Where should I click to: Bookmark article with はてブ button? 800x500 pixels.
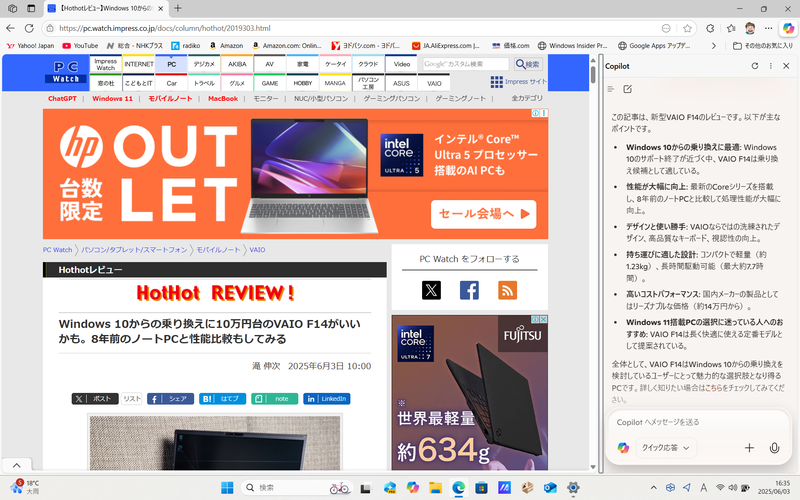[222, 398]
